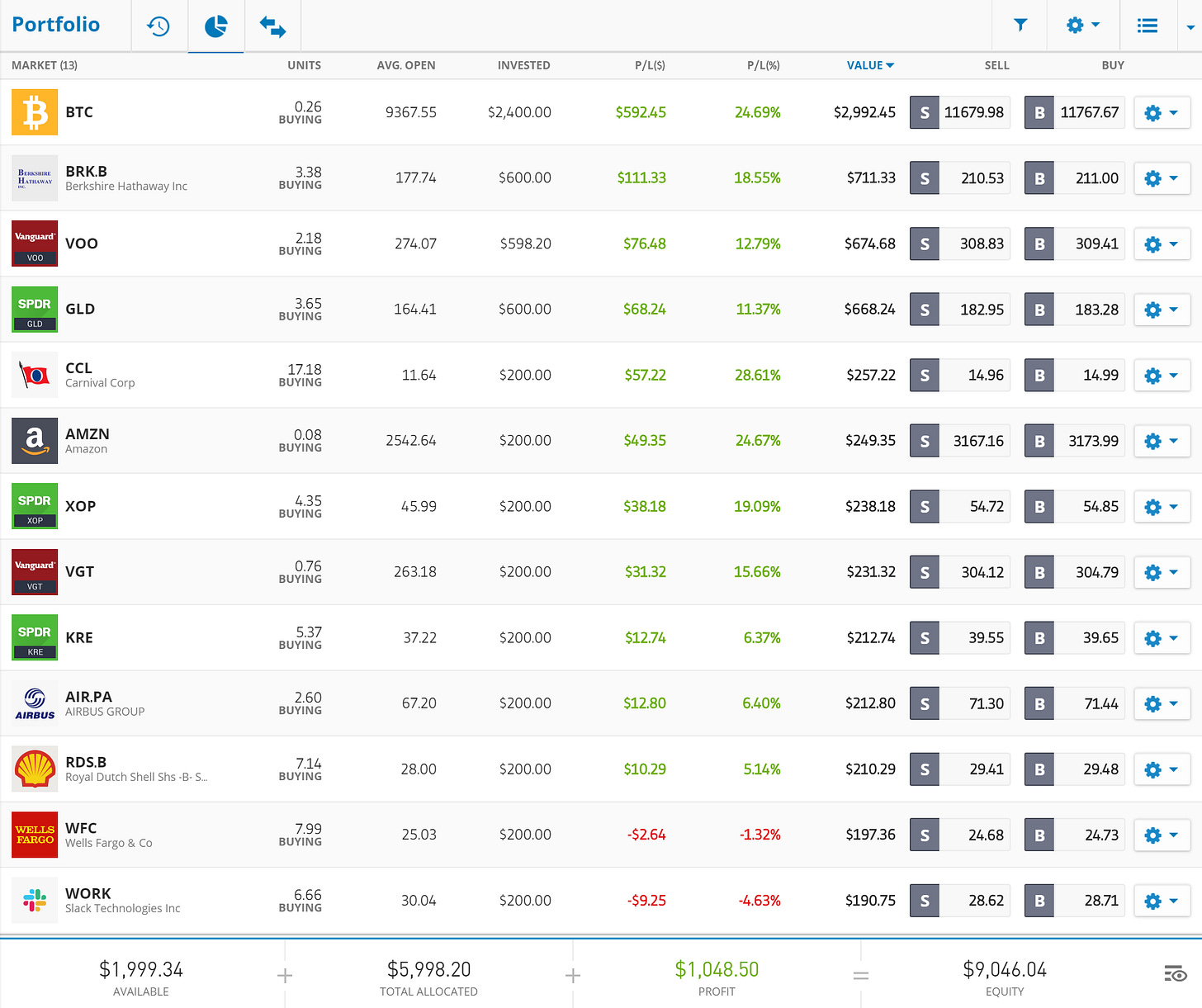Image resolution: width=1202 pixels, height=1008 pixels.
Task: Buy RDS.B at 29.48
Action: [x=1075, y=769]
